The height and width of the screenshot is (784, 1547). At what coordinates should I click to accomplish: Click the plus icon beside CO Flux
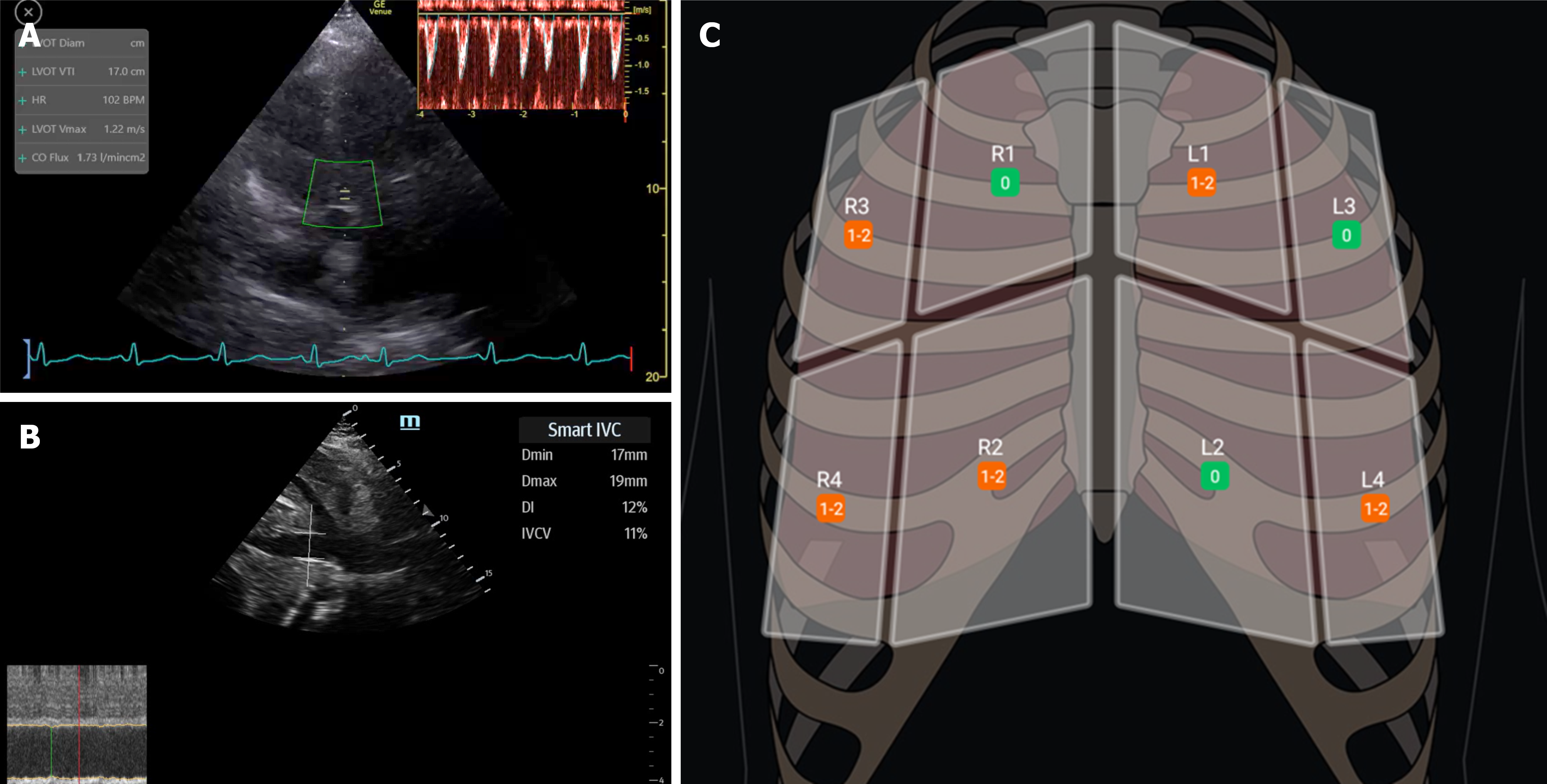tap(22, 158)
